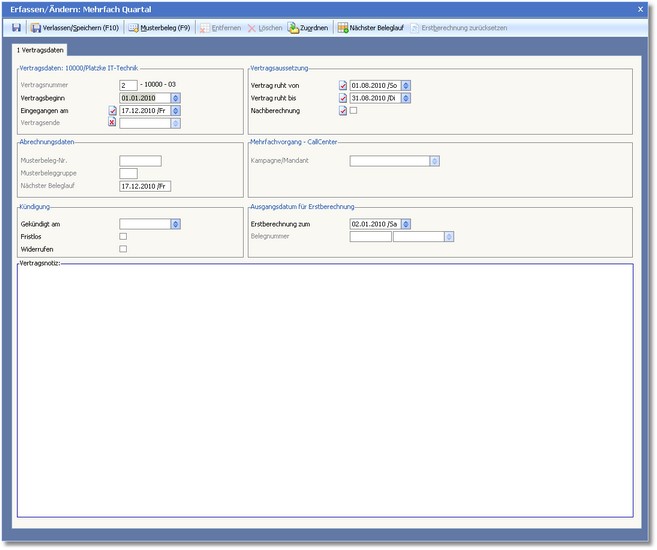Open Vertragsbeginn date dropdown

(x=175, y=98)
